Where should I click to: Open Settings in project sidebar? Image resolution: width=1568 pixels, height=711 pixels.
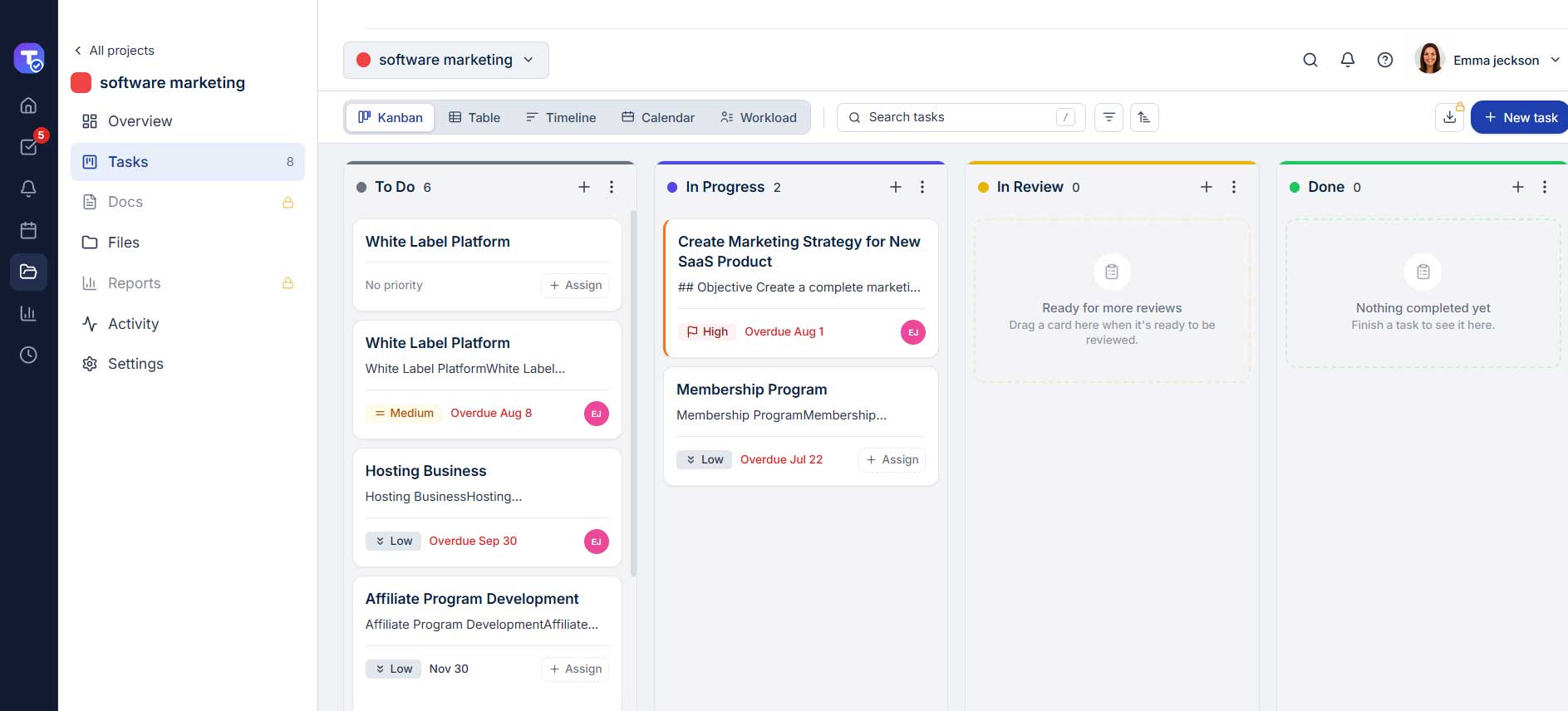click(x=188, y=364)
